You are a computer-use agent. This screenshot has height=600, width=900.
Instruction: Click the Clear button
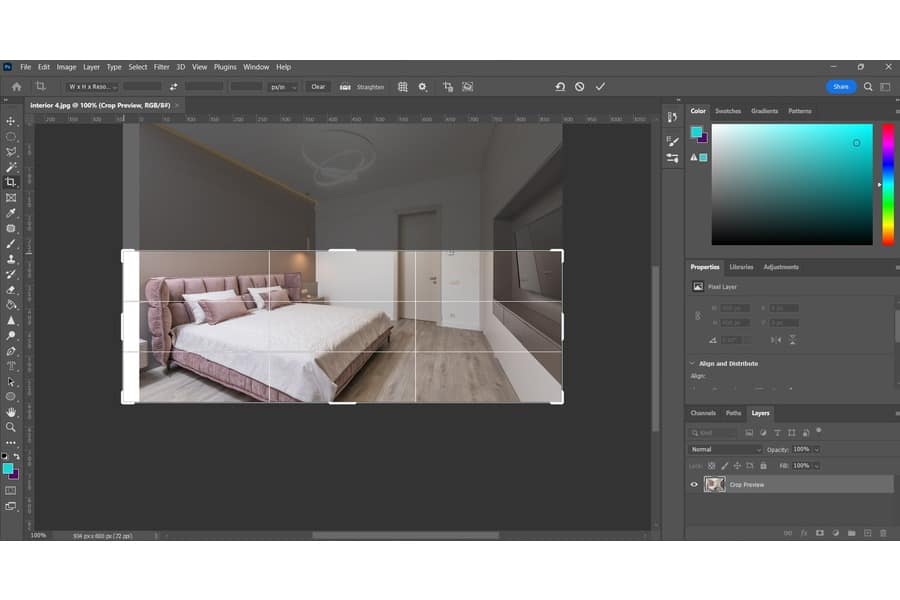click(x=318, y=87)
